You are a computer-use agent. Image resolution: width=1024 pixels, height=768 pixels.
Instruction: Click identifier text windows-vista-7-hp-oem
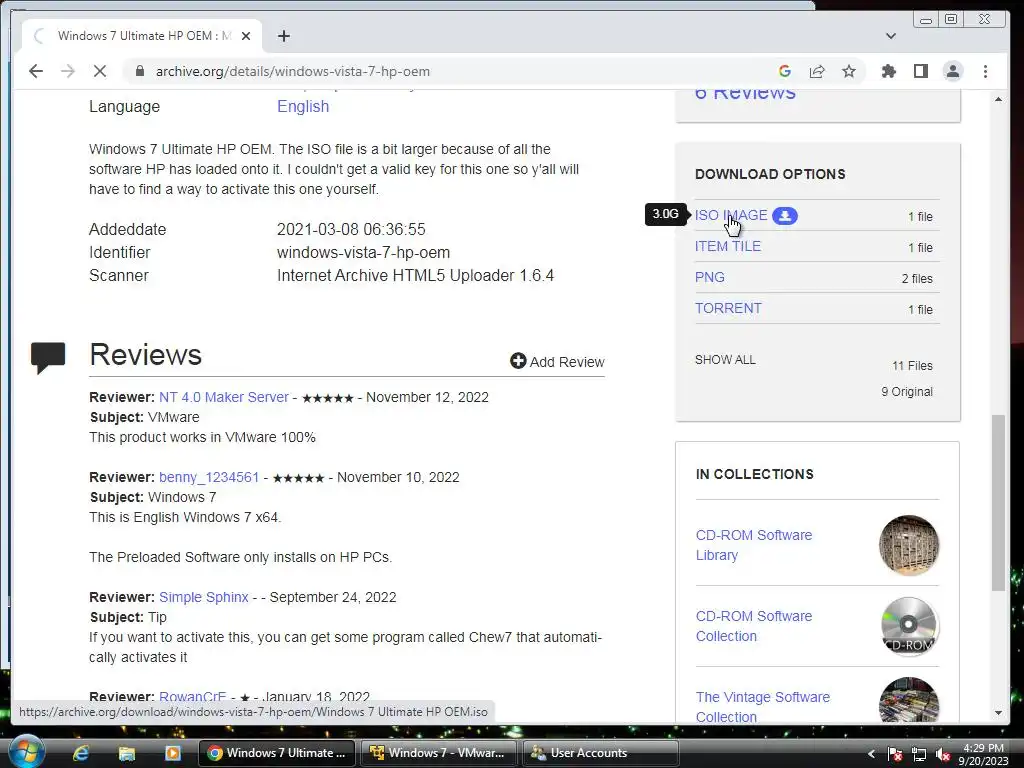[x=363, y=253]
